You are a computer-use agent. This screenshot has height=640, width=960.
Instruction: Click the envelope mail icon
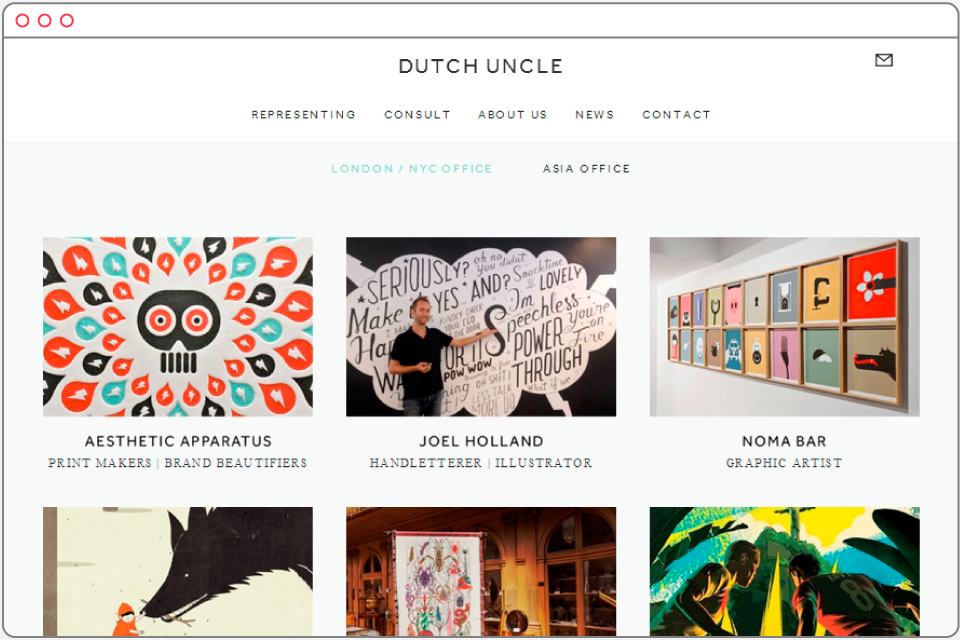coord(883,60)
